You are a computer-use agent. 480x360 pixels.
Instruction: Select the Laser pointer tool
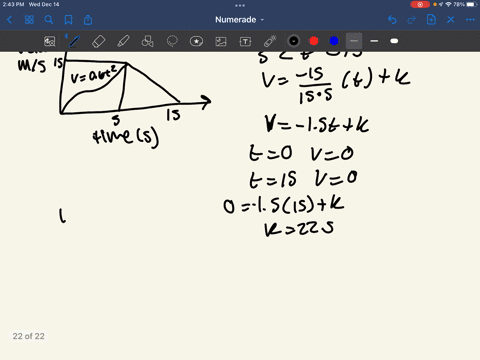270,41
